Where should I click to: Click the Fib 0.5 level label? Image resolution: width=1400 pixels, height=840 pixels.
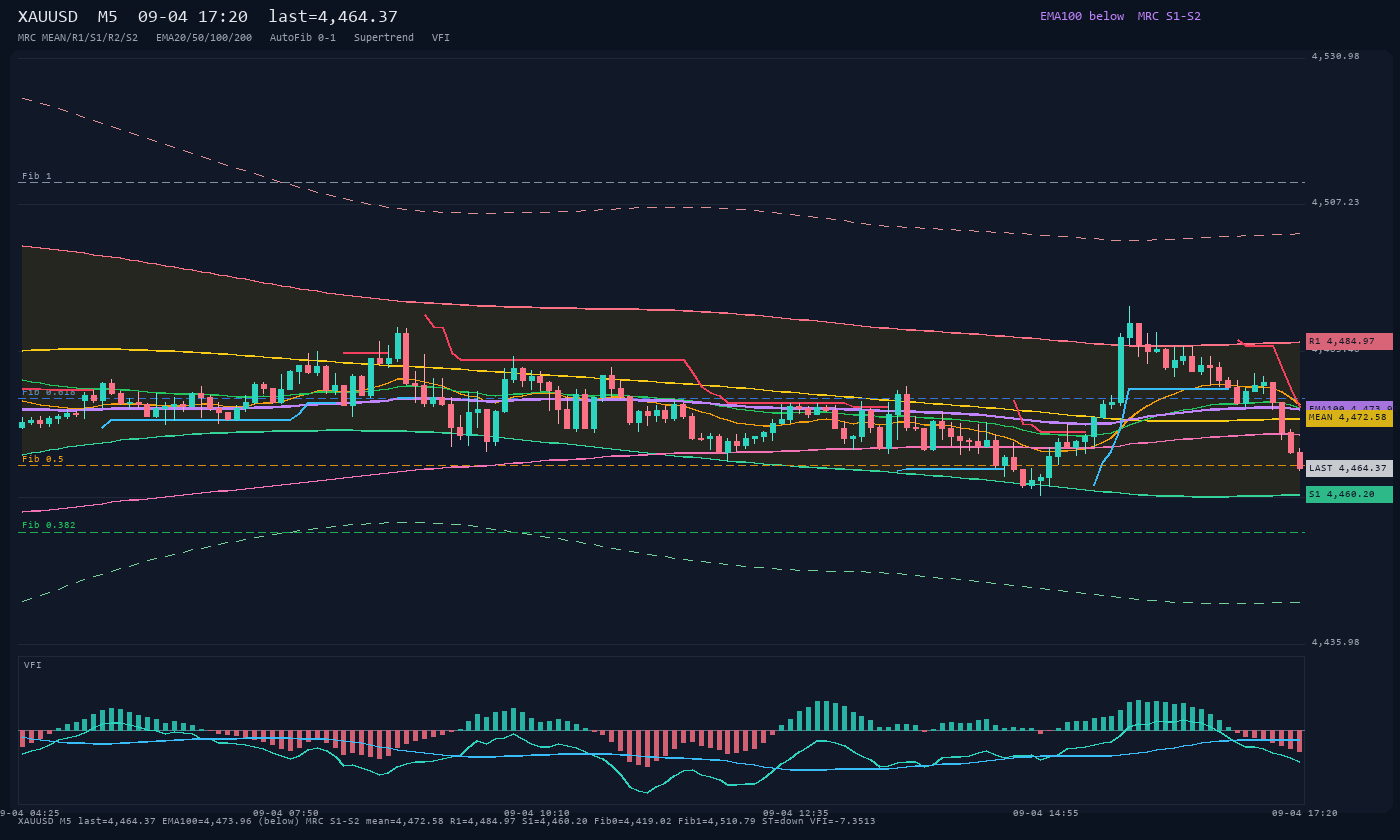tap(43, 459)
